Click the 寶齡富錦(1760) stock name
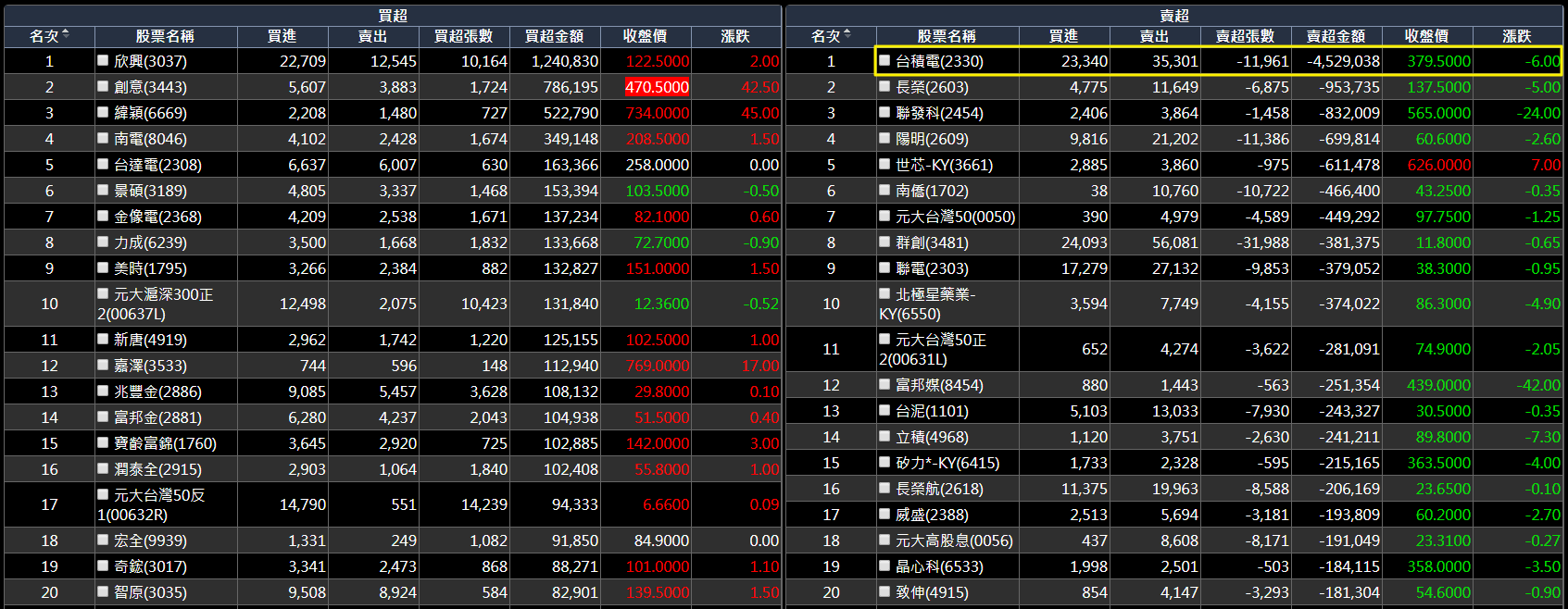 pyautogui.click(x=165, y=443)
